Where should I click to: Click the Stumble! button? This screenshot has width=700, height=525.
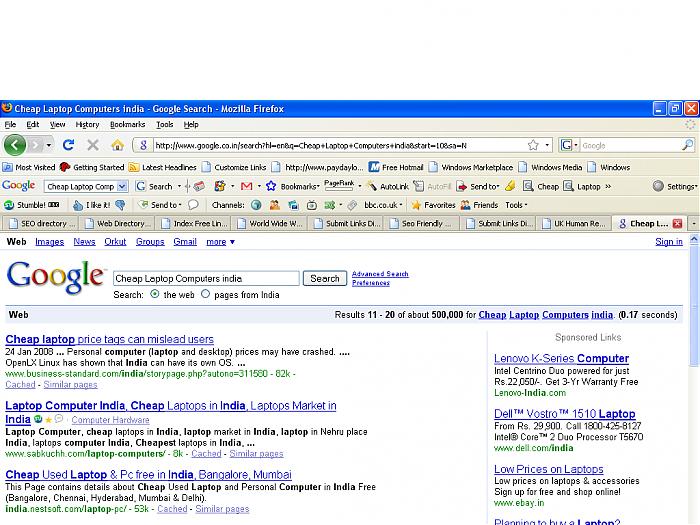(31, 205)
